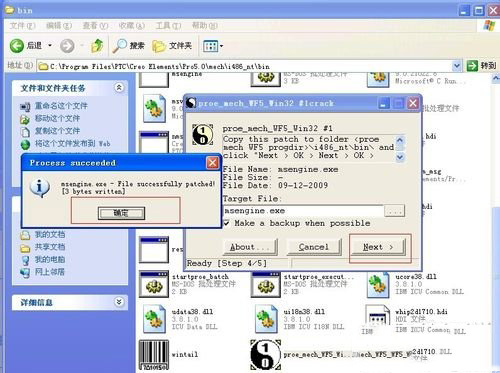Select startproe_execut... batch file icon
The image size is (500, 373).
[x=266, y=284]
